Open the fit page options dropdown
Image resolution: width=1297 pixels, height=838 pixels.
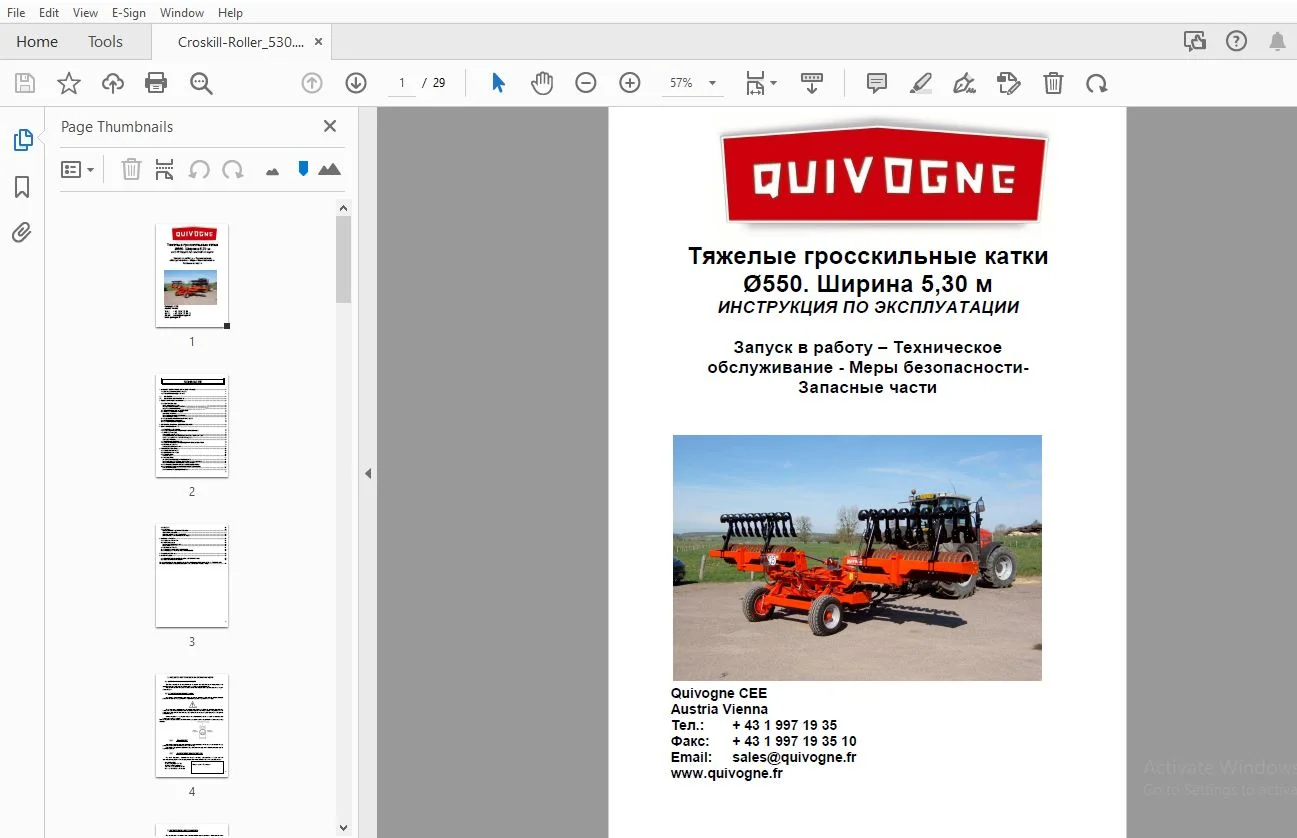(x=761, y=83)
